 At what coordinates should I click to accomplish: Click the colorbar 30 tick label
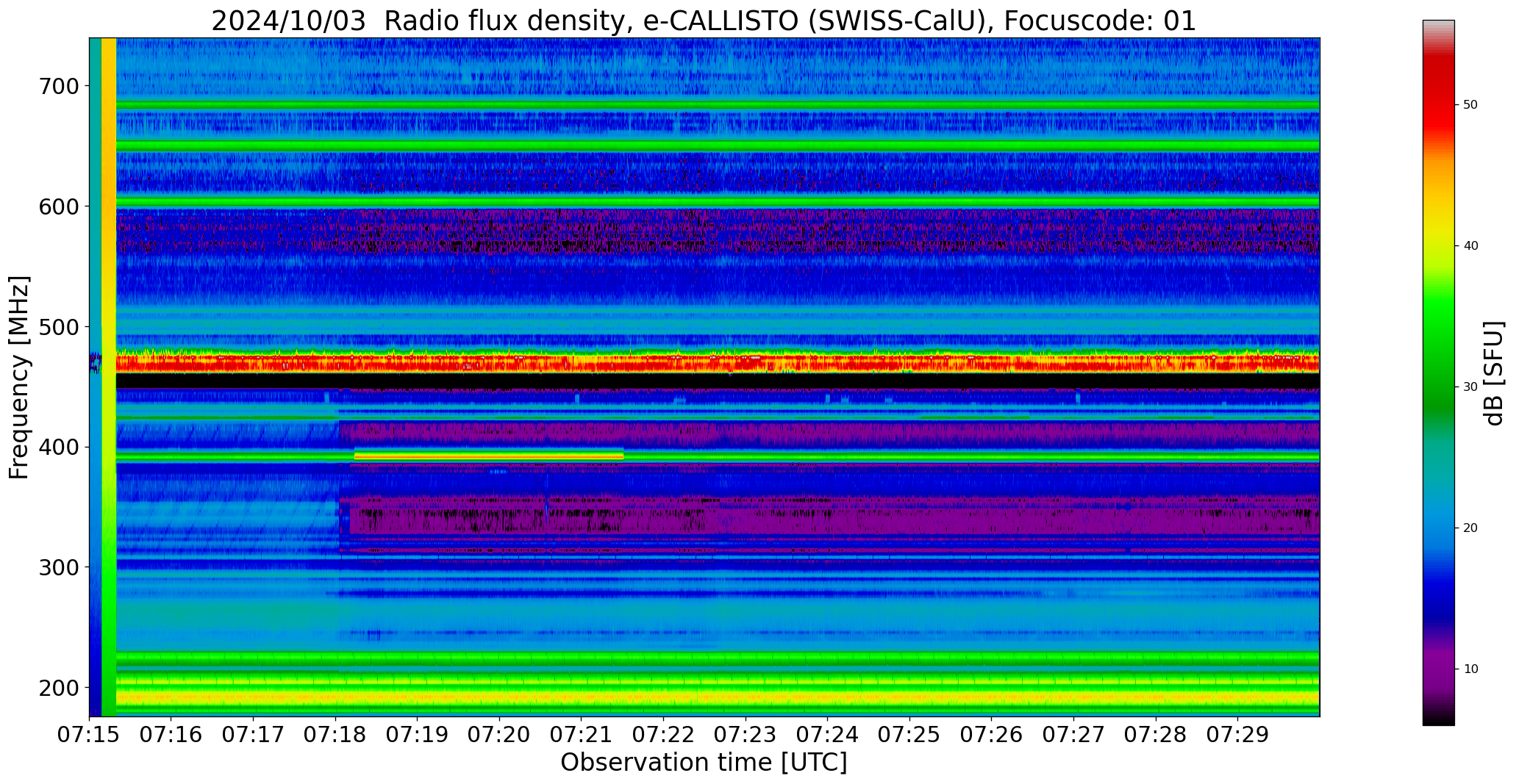tap(1470, 387)
